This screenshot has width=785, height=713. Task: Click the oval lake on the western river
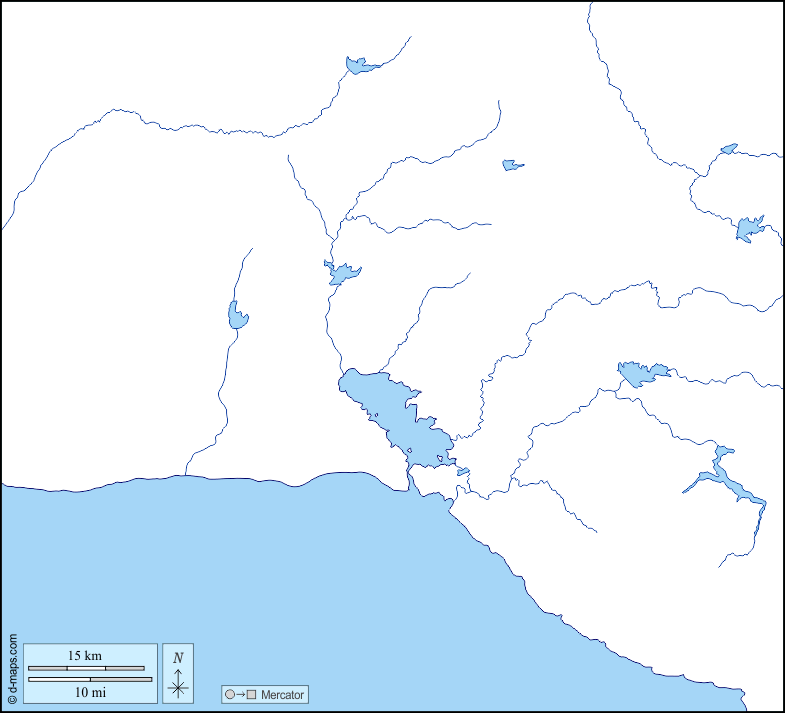pos(237,316)
